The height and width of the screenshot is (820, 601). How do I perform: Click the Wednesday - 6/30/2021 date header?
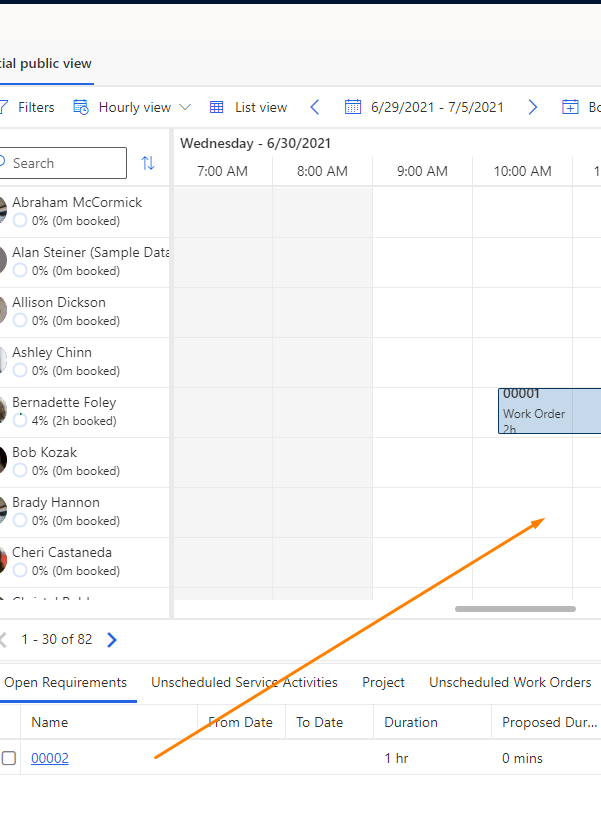pos(255,143)
